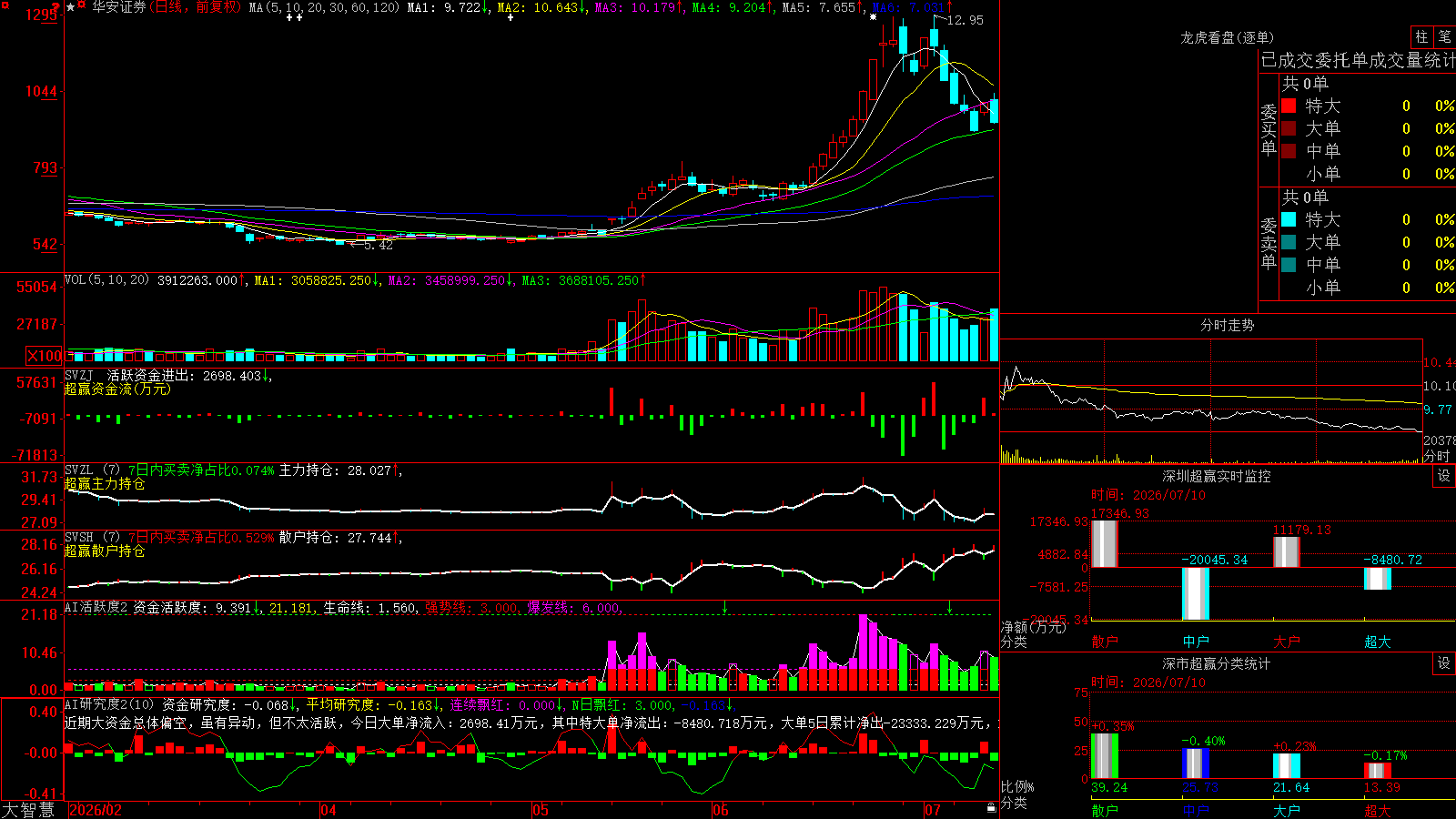Open VOL(5,10,20) indicator parameters

click(106, 280)
